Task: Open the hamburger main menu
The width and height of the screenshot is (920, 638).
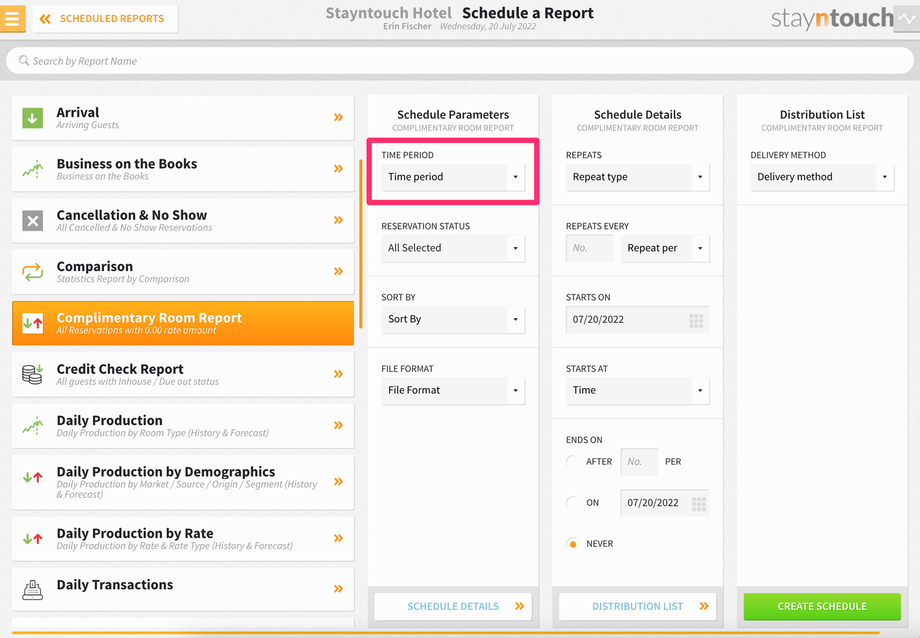Action: (12, 18)
